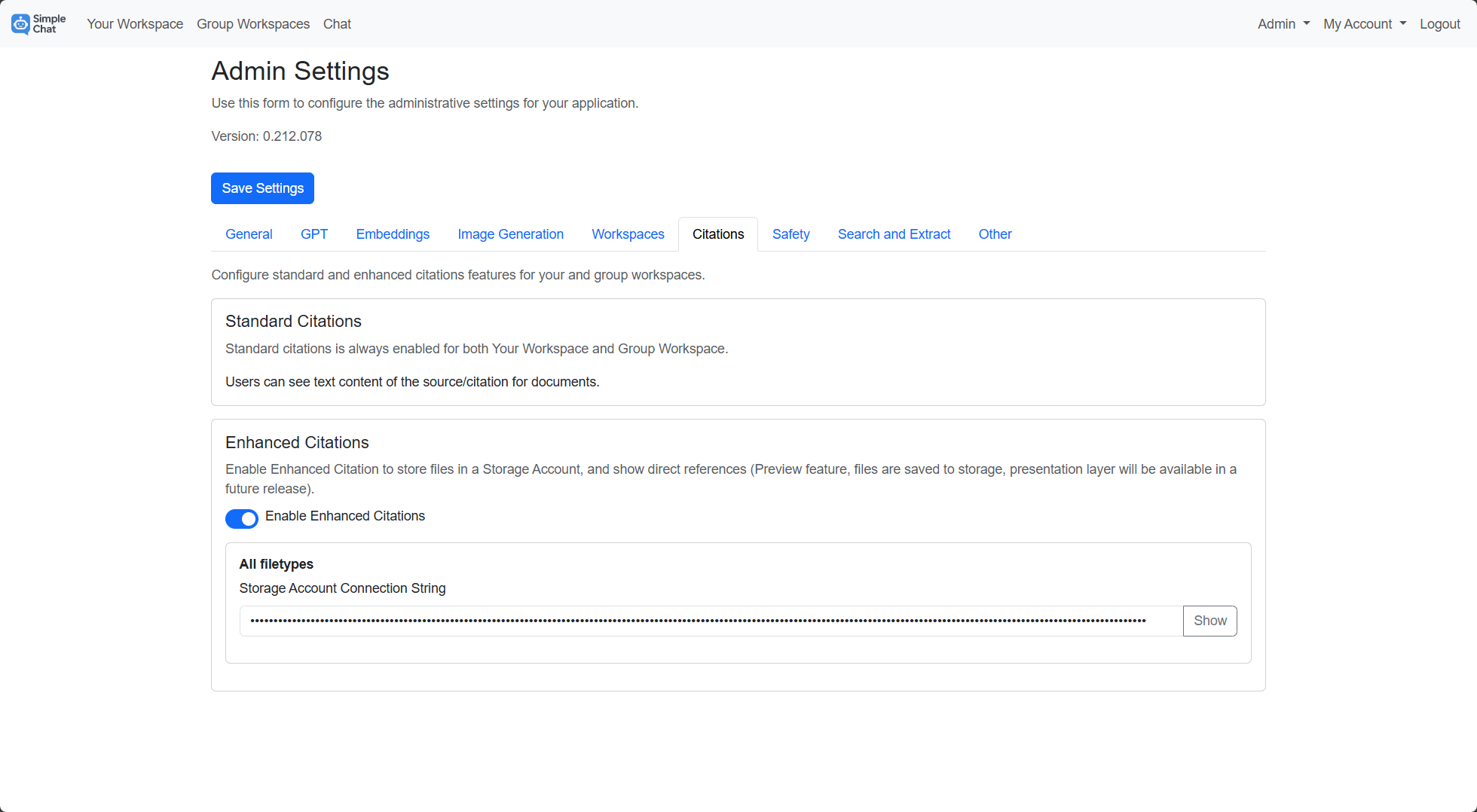This screenshot has width=1477, height=812.
Task: Select the Citations tab
Action: pos(717,234)
